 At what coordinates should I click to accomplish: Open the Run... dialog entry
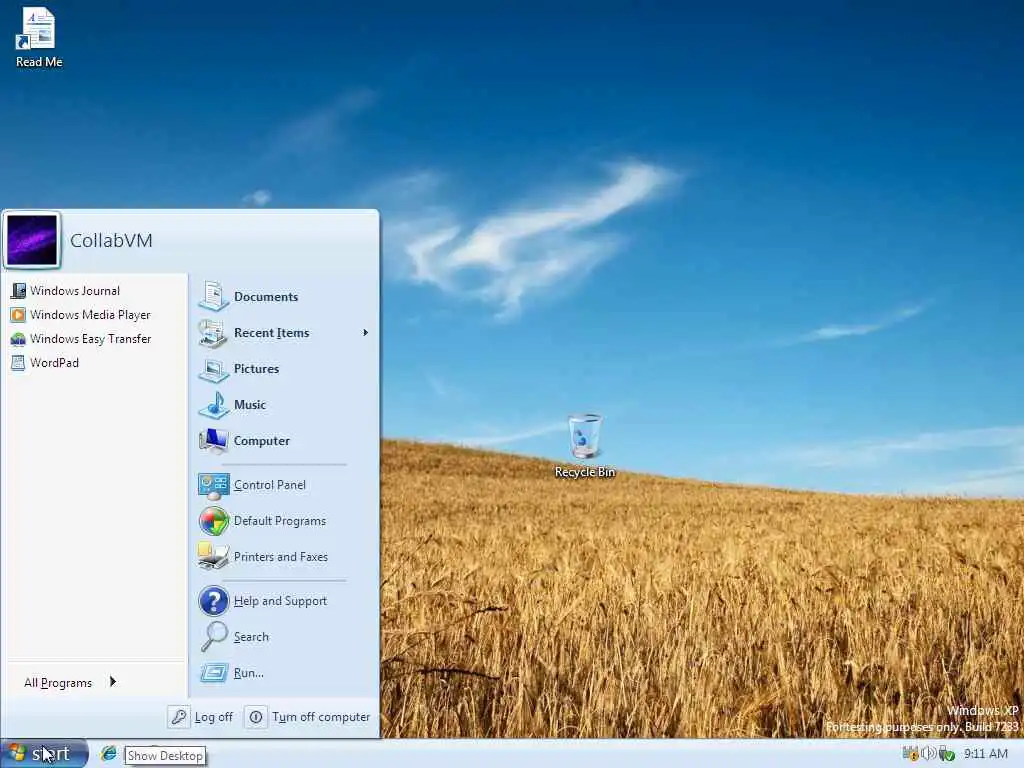click(x=283, y=673)
